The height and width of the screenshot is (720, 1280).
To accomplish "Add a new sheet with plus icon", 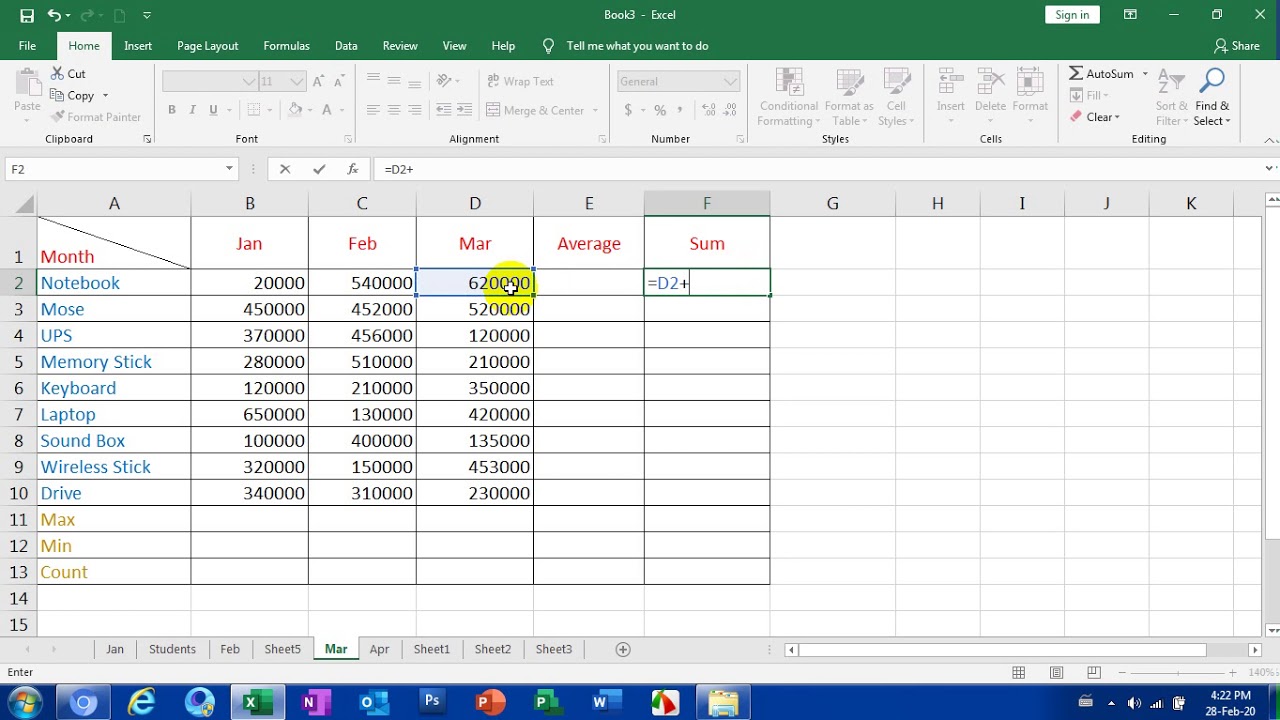I will pos(623,649).
